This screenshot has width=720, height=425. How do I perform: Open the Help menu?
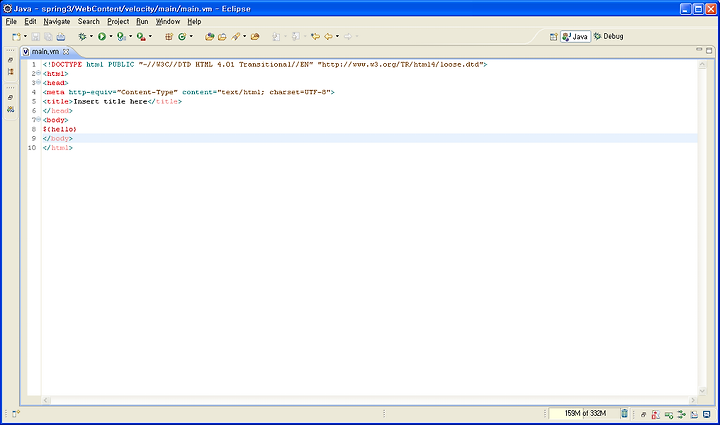194,22
